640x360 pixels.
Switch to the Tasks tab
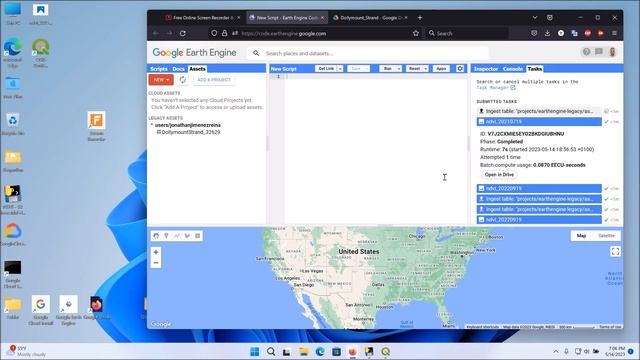point(534,69)
